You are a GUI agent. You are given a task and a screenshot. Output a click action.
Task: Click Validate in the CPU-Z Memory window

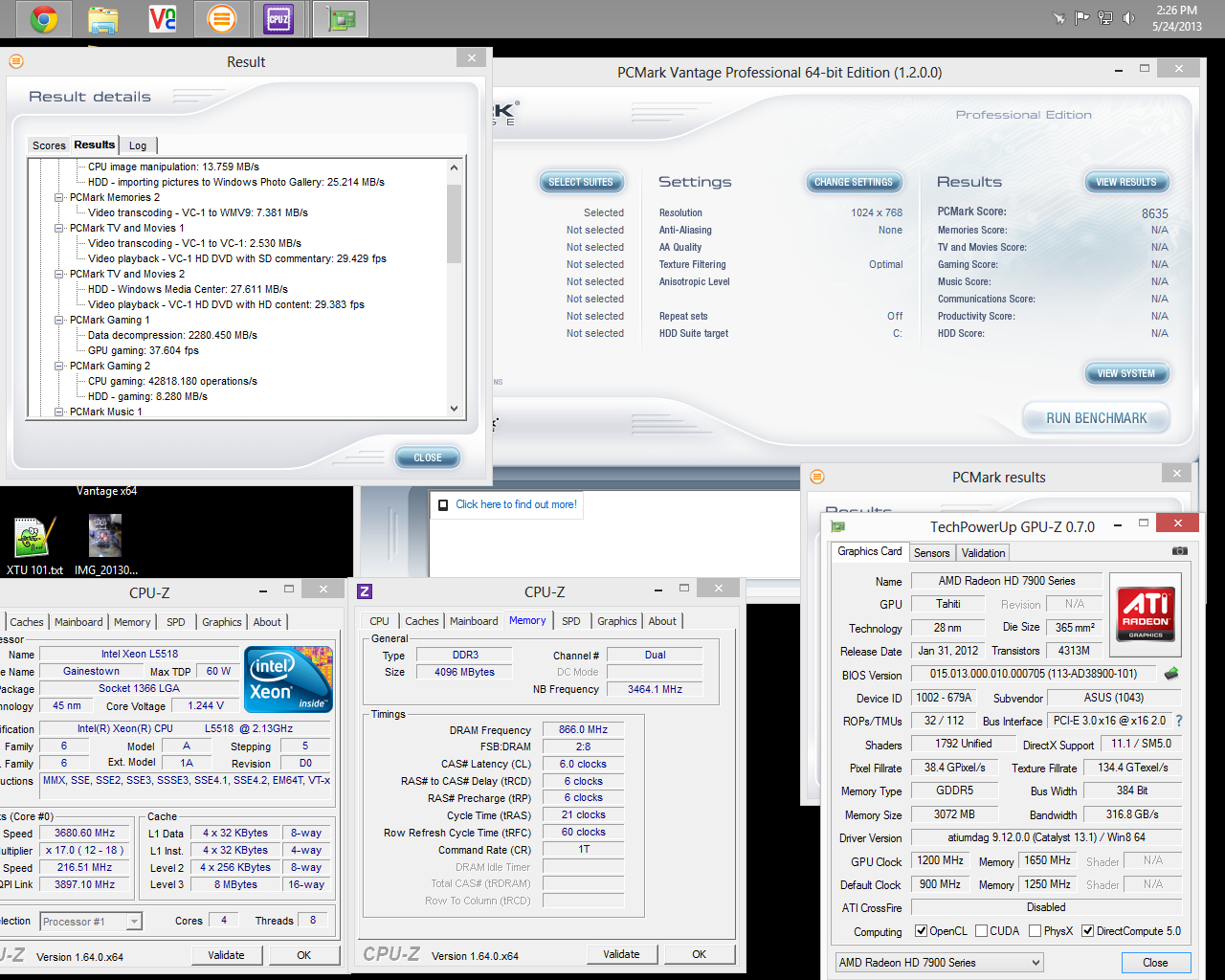click(x=621, y=954)
